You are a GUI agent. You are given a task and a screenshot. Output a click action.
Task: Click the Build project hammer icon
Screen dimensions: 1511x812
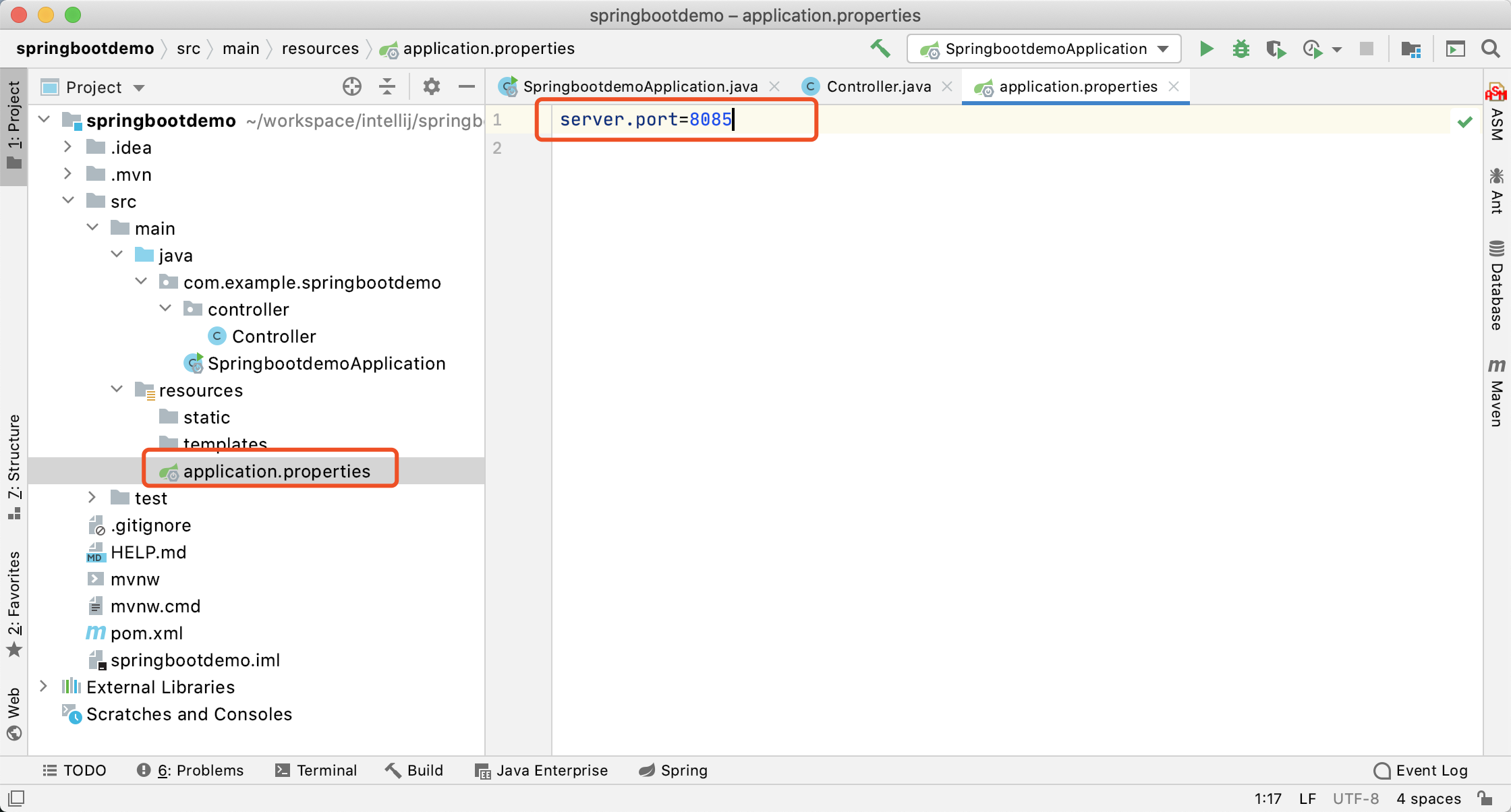(880, 49)
